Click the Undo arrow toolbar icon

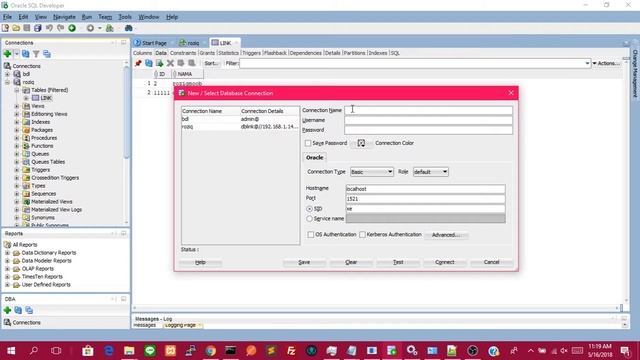pos(49,28)
